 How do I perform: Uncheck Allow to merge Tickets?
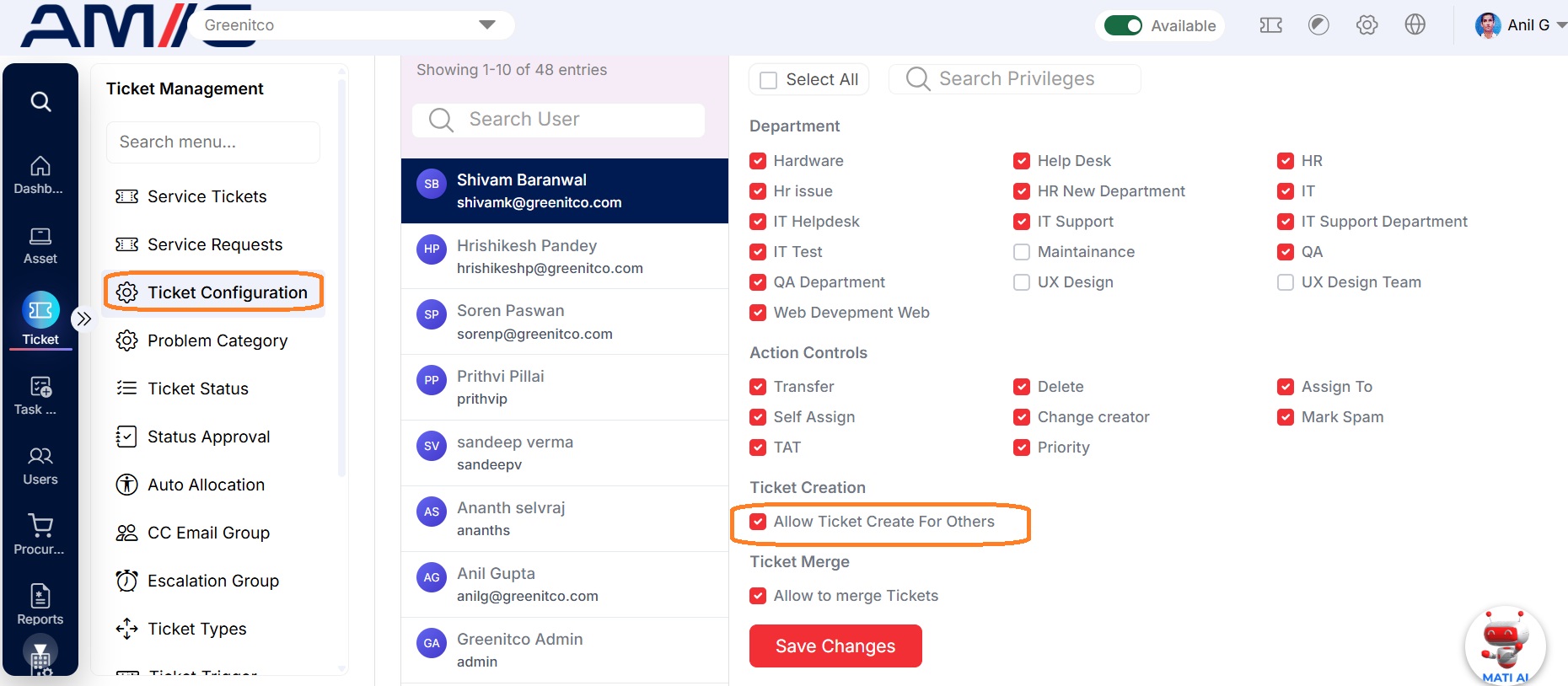pyautogui.click(x=758, y=596)
